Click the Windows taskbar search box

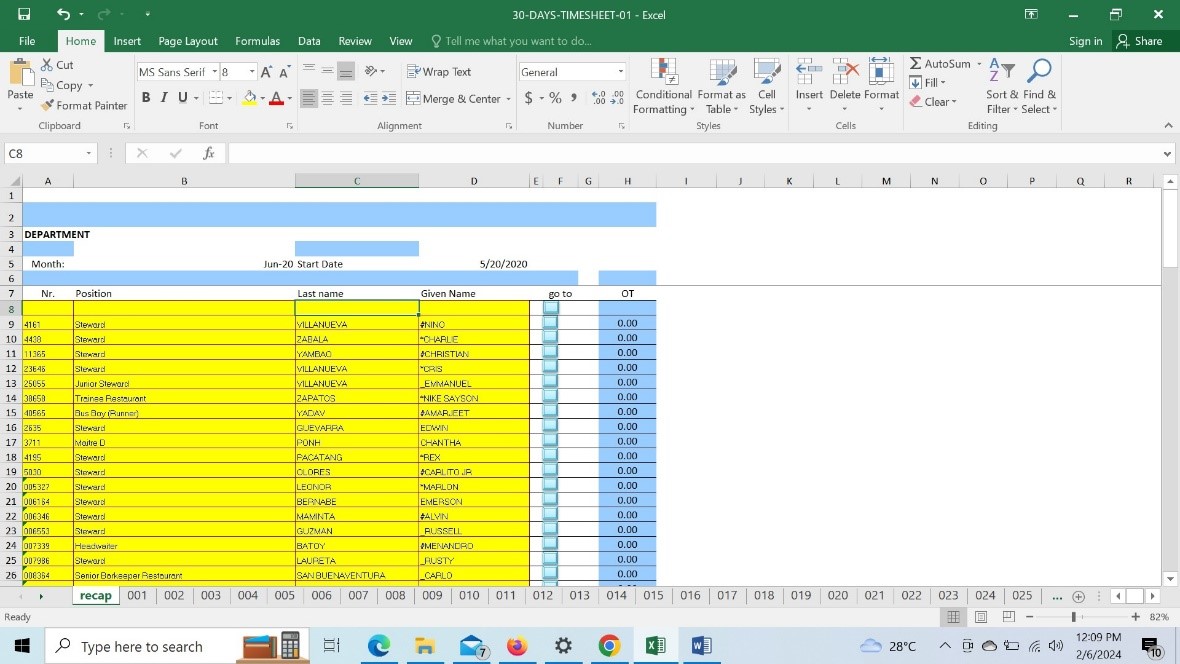click(x=140, y=647)
